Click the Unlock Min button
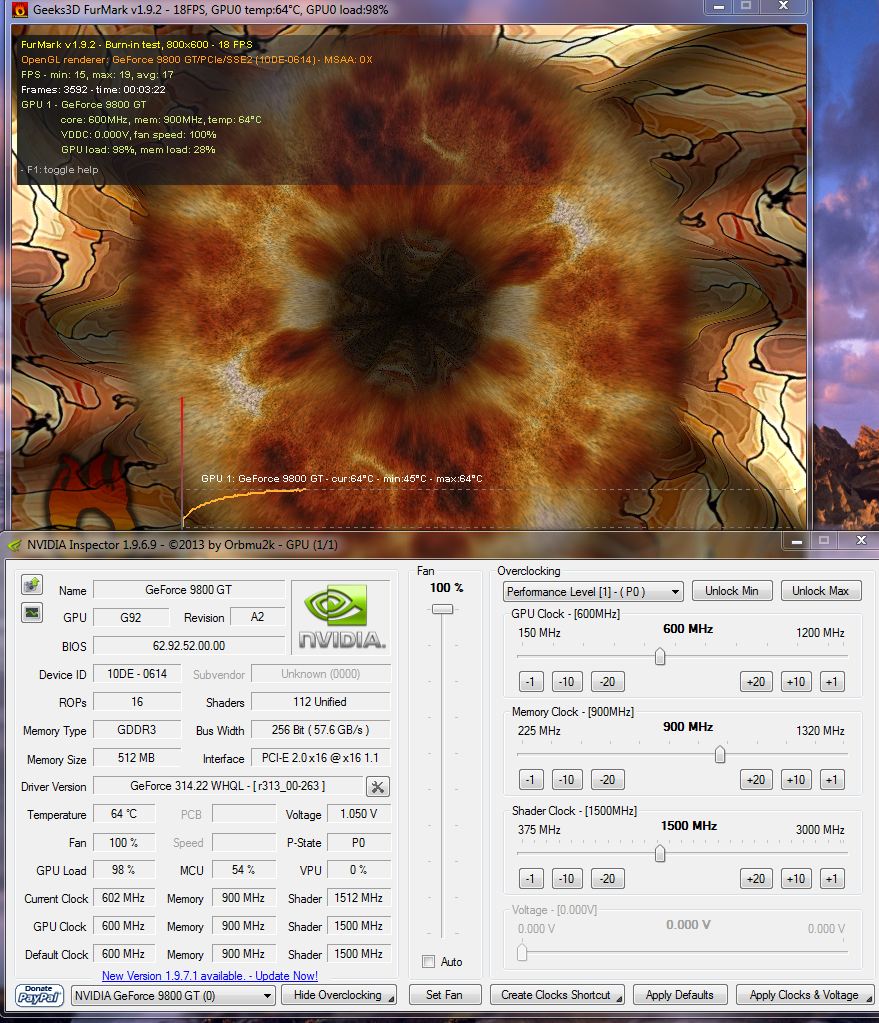Image resolution: width=879 pixels, height=1023 pixels. point(732,591)
